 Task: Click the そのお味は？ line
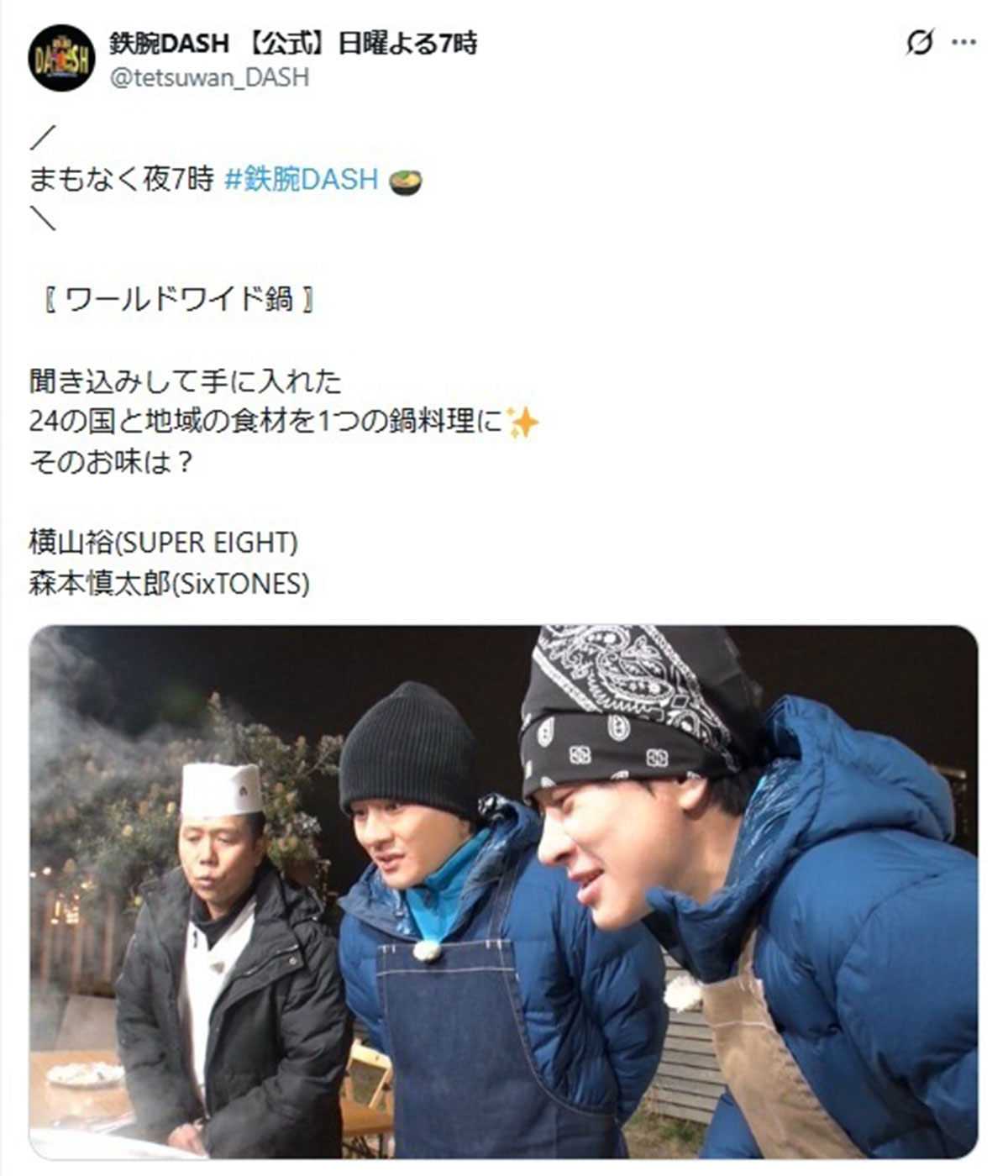click(x=112, y=462)
